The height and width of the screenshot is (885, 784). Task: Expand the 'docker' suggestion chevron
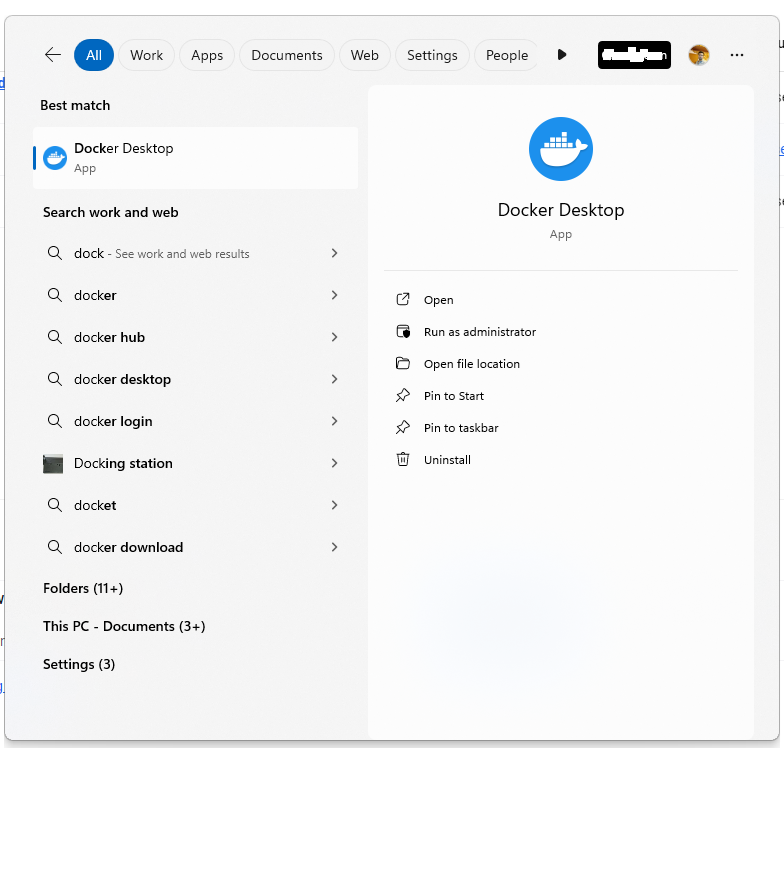coord(334,295)
